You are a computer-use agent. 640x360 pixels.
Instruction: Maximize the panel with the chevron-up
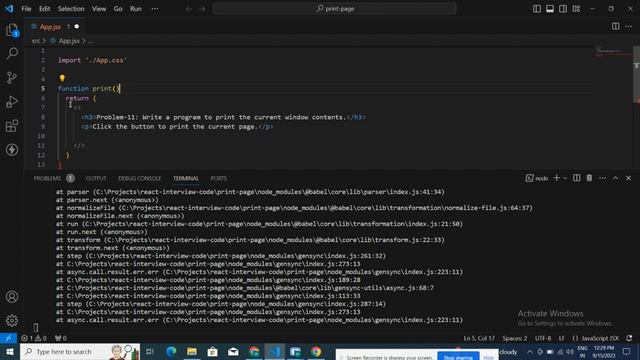point(616,178)
